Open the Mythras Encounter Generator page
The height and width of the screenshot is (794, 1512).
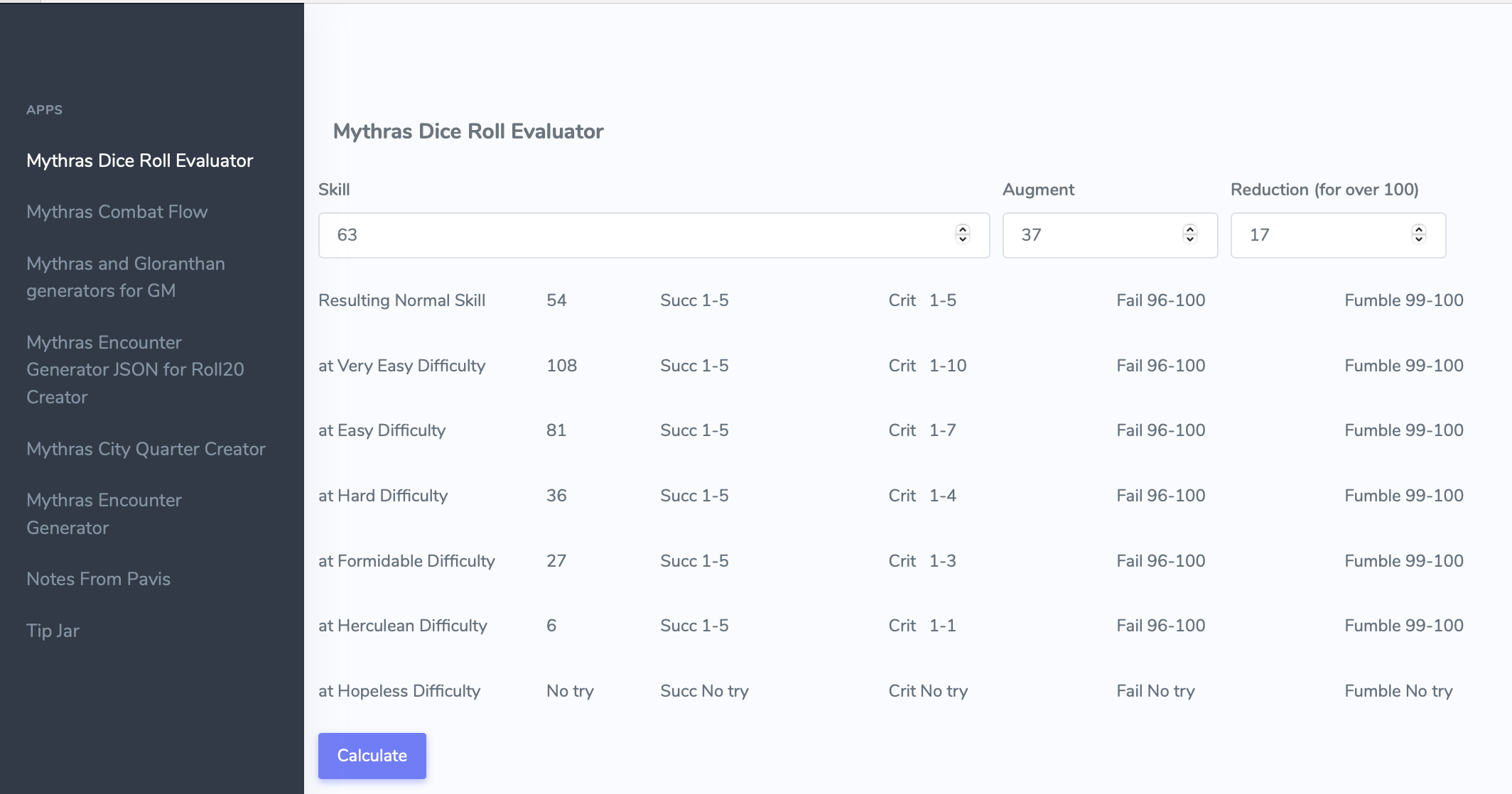[104, 513]
